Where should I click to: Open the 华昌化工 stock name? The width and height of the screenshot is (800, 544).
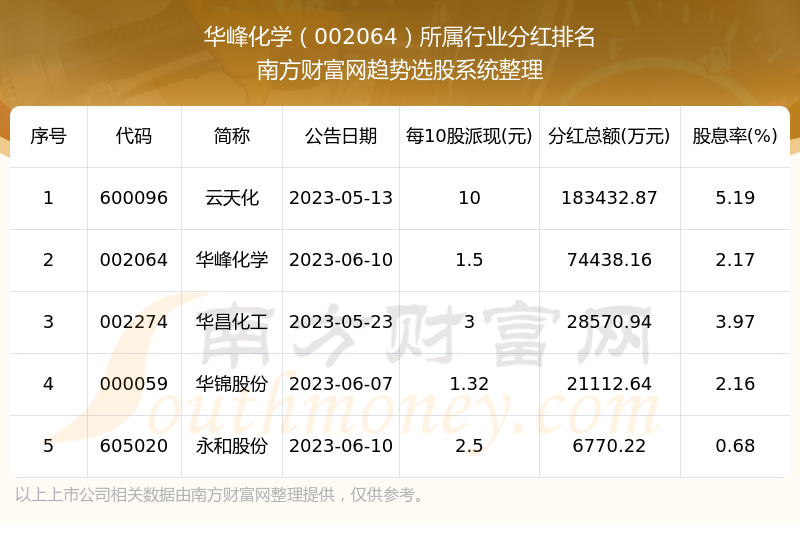(232, 322)
